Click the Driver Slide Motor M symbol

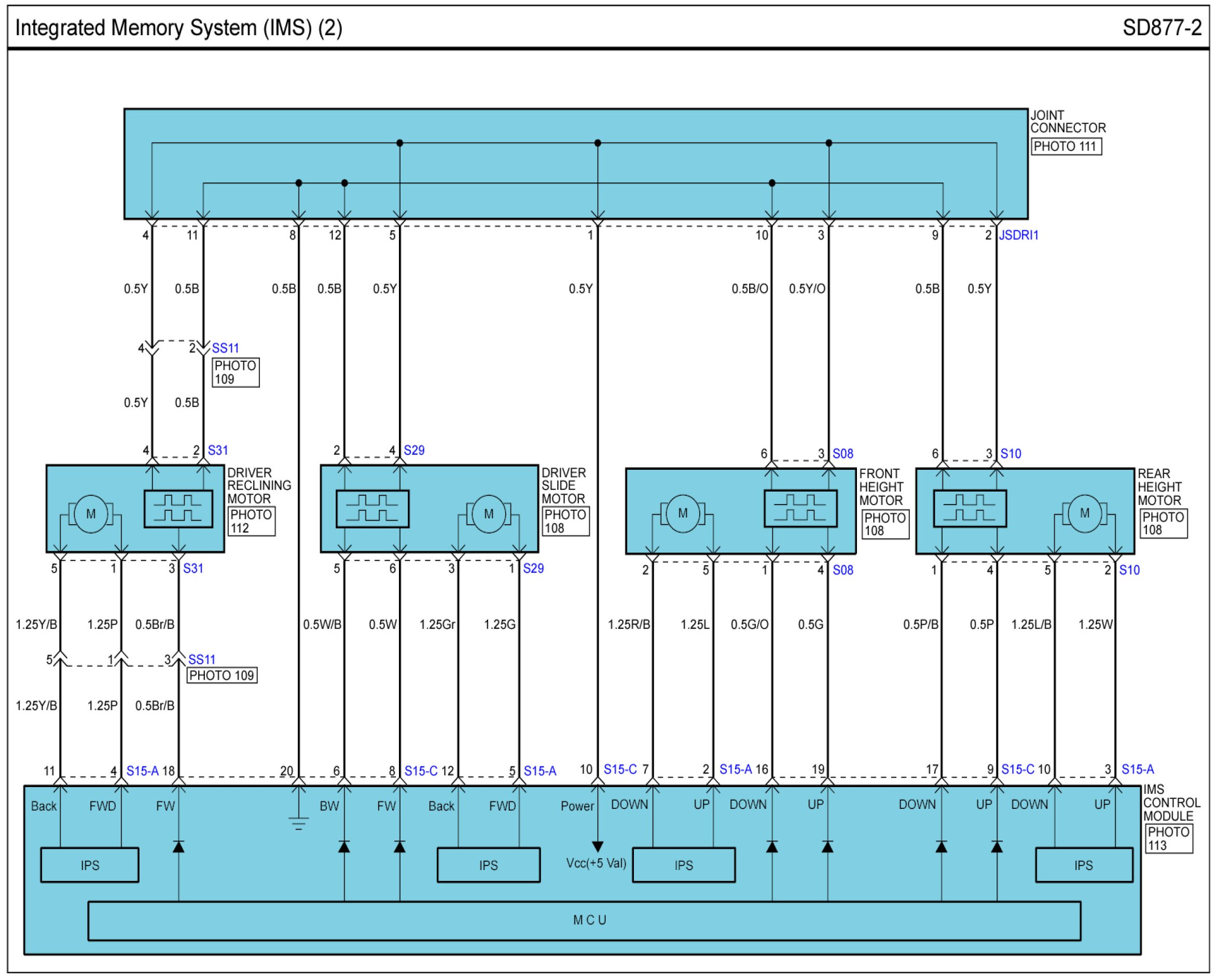(489, 514)
